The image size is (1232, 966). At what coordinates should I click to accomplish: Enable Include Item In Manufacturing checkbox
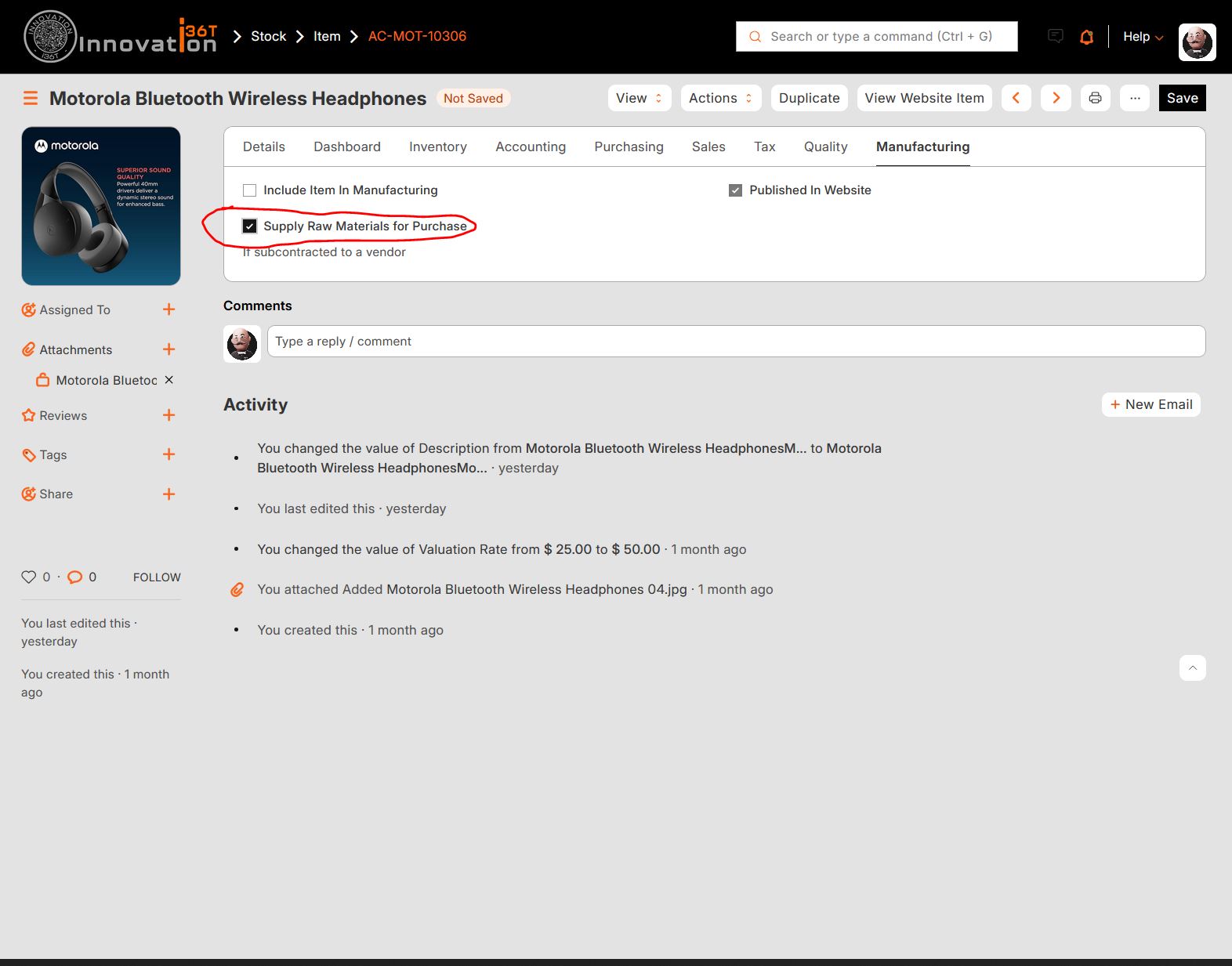(250, 190)
